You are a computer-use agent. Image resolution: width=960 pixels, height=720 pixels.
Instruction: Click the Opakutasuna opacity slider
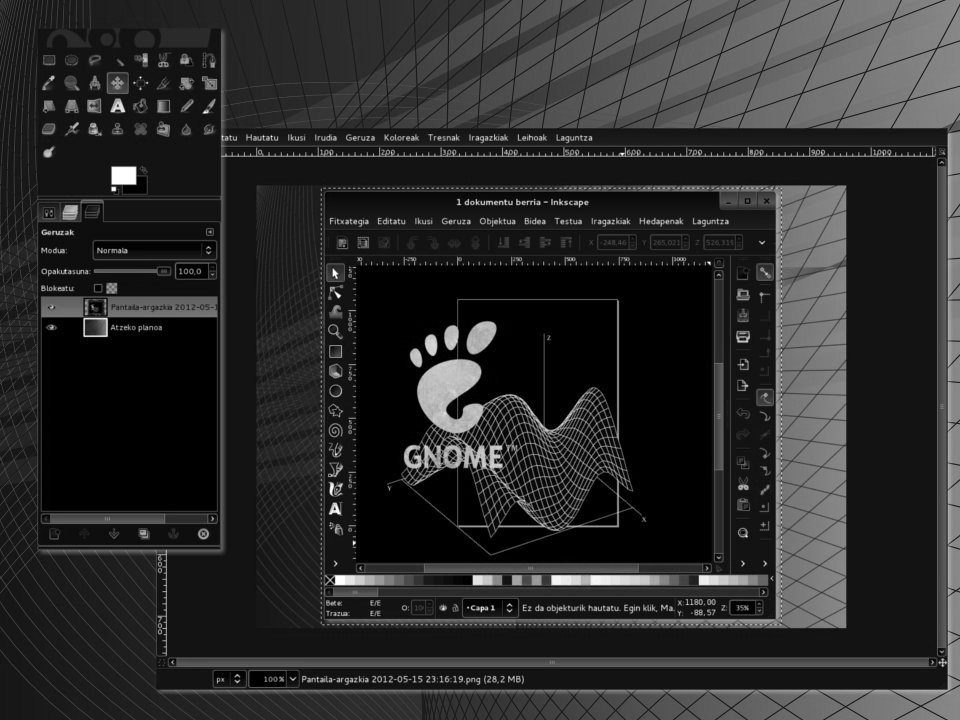(132, 271)
